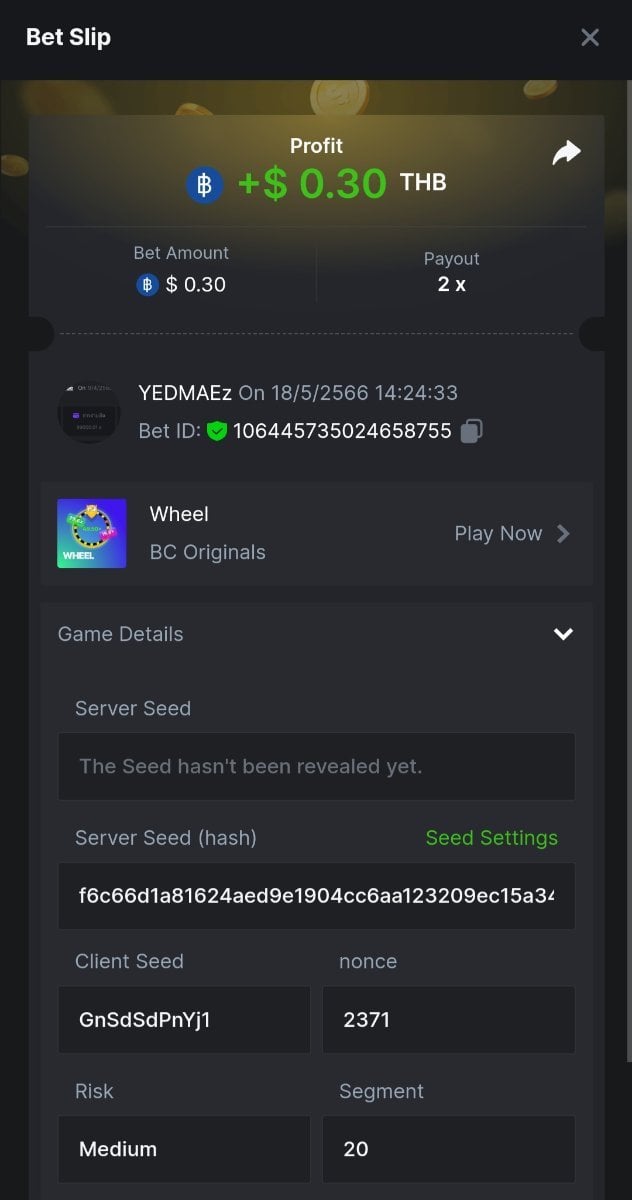Image resolution: width=632 pixels, height=1200 pixels.
Task: Click the Client Seed field
Action: click(x=183, y=1020)
